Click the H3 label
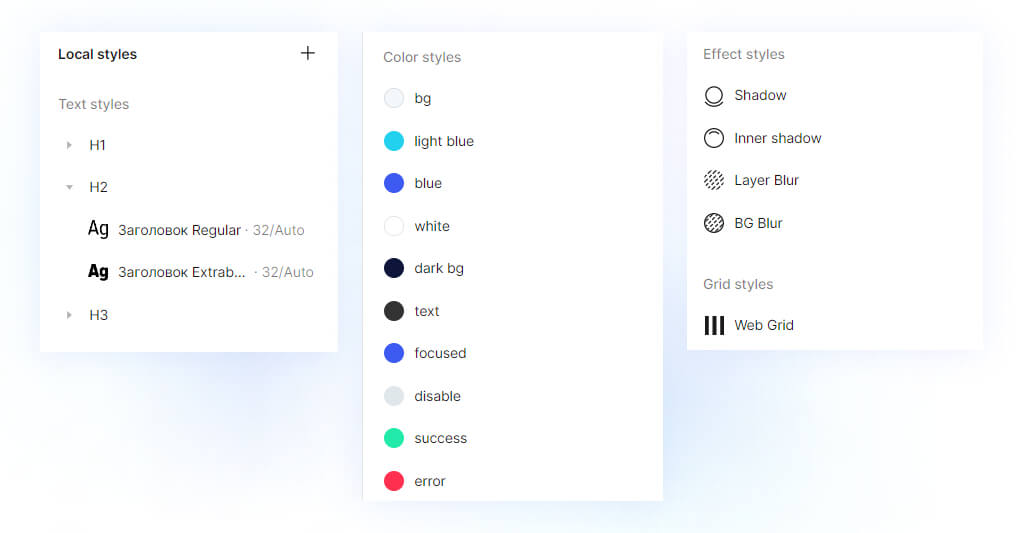The width and height of the screenshot is (1024, 533). [98, 315]
